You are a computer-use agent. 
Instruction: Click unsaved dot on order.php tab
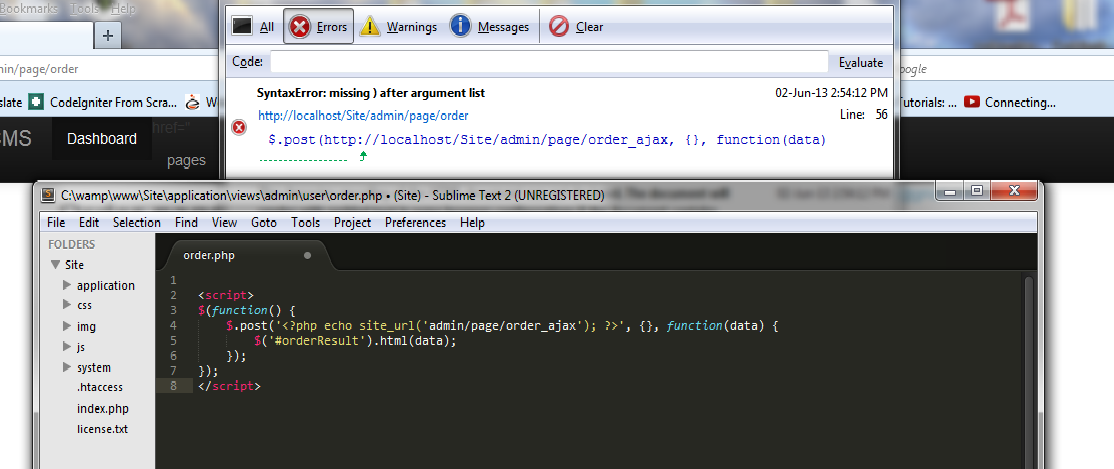(x=308, y=256)
